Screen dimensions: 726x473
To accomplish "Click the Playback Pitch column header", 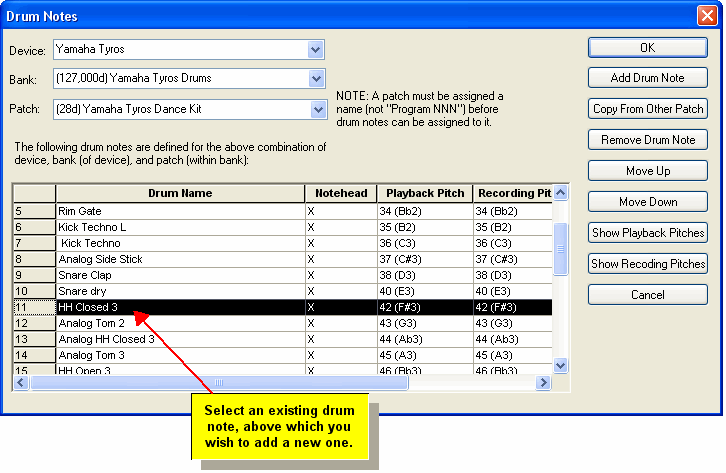I will click(x=424, y=193).
